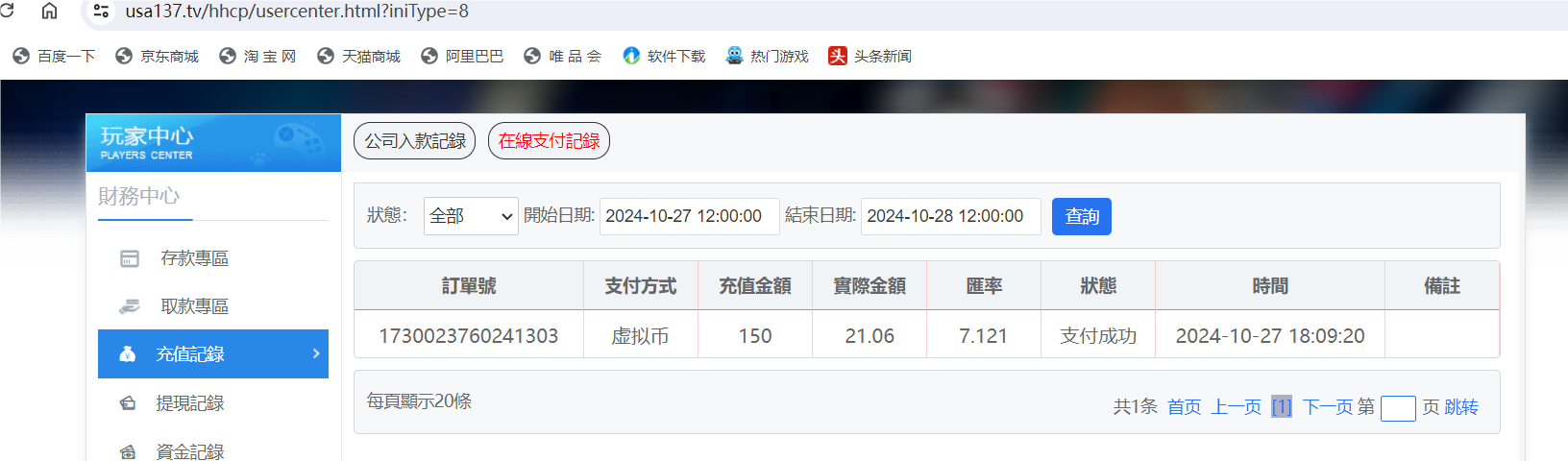
Task: Click the 存款專區 card icon
Action: click(130, 258)
